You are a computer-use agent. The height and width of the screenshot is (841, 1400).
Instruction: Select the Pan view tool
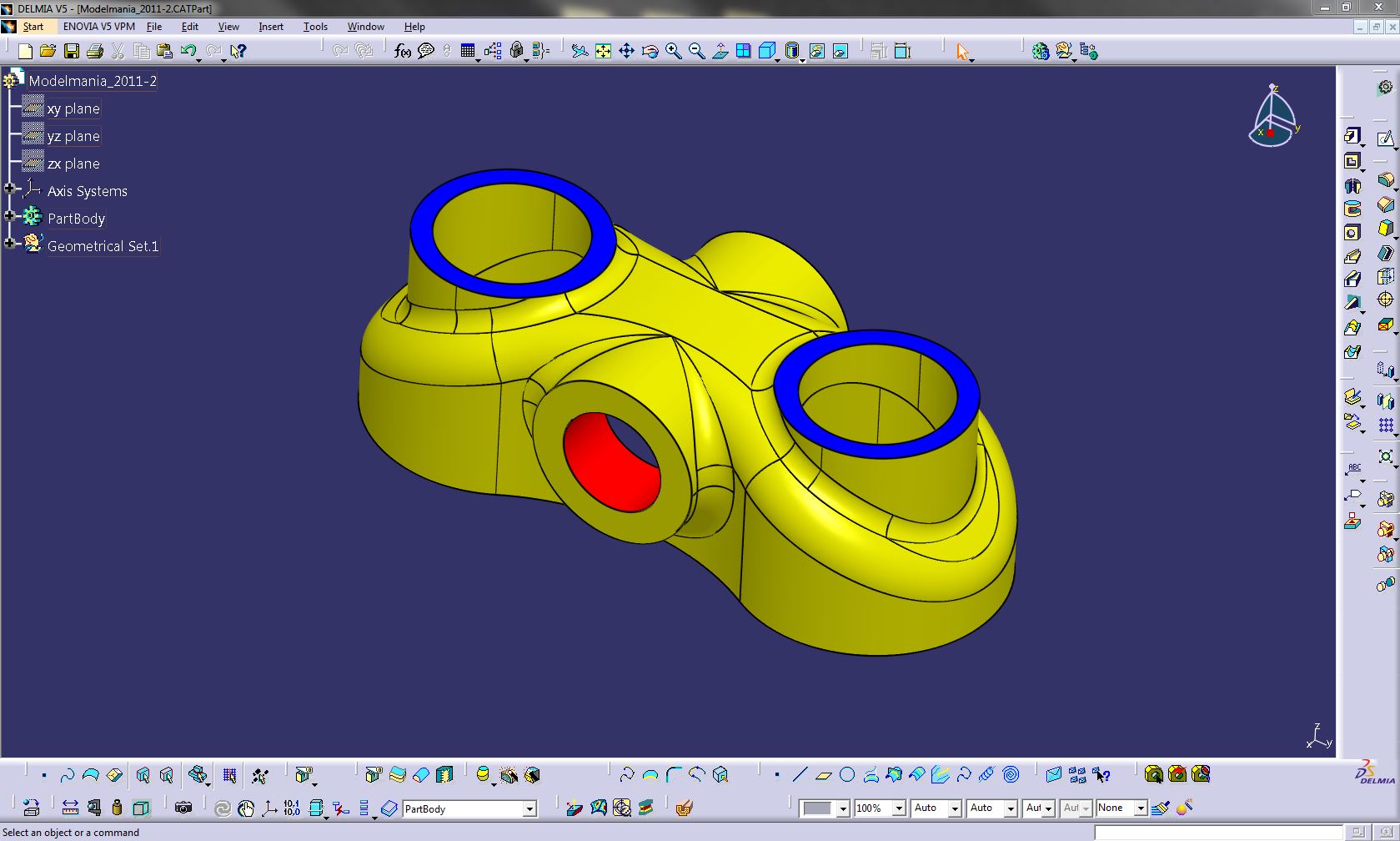(x=626, y=51)
